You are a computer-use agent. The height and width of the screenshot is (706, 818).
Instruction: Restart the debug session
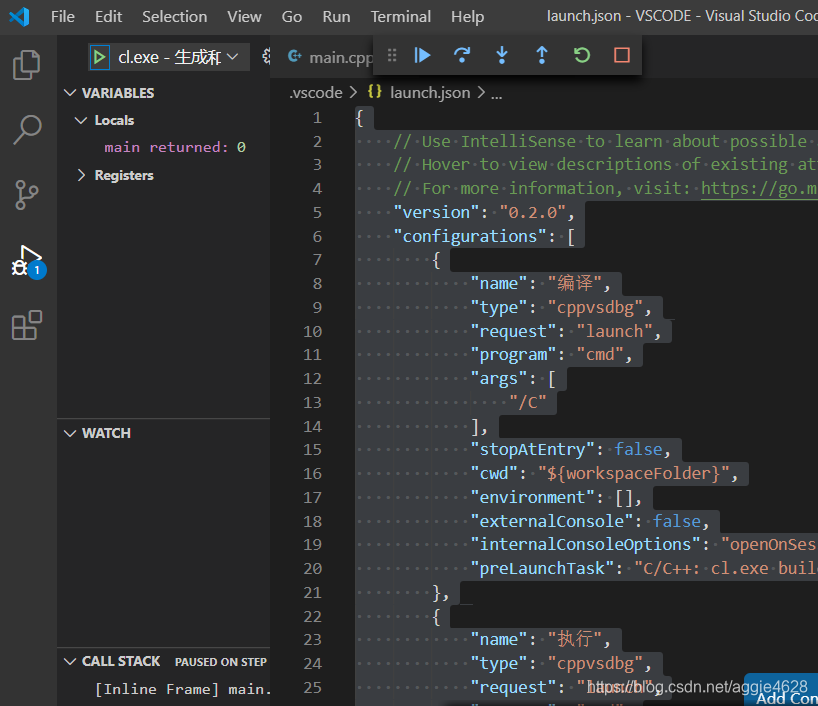click(x=582, y=55)
